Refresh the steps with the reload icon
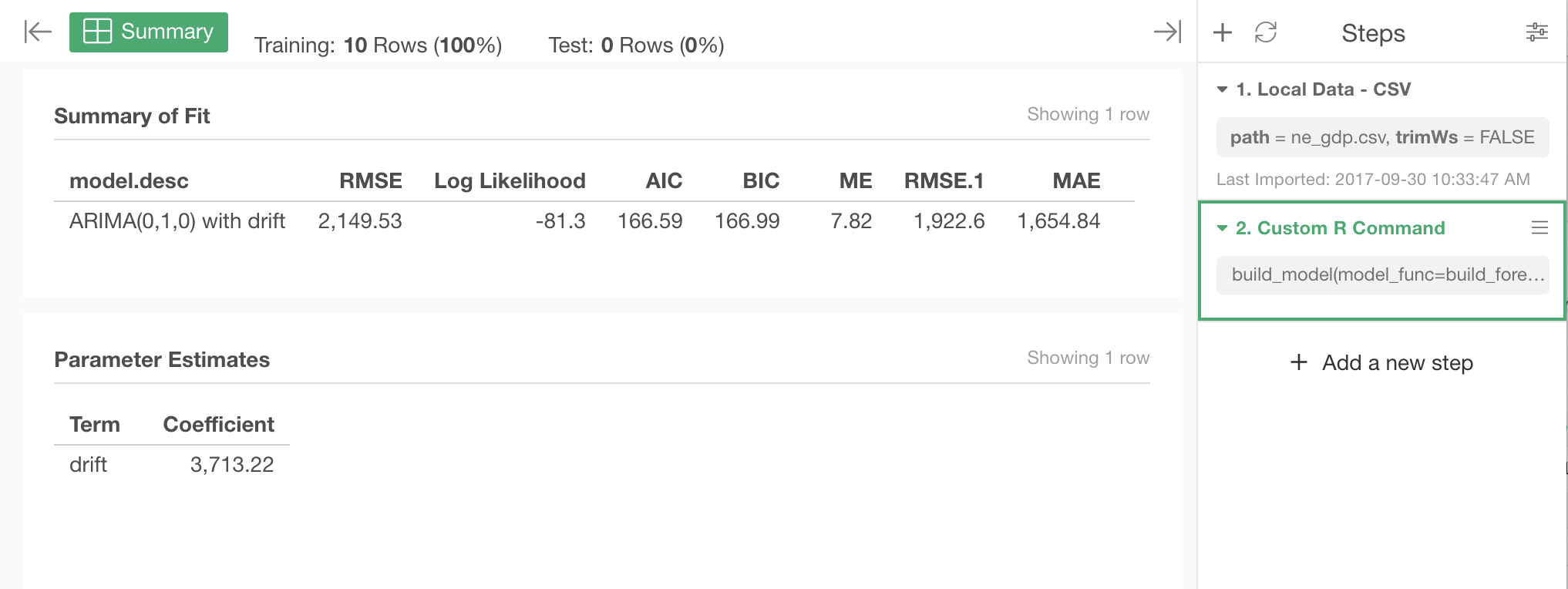Viewport: 1568px width, 589px height. point(1266,32)
